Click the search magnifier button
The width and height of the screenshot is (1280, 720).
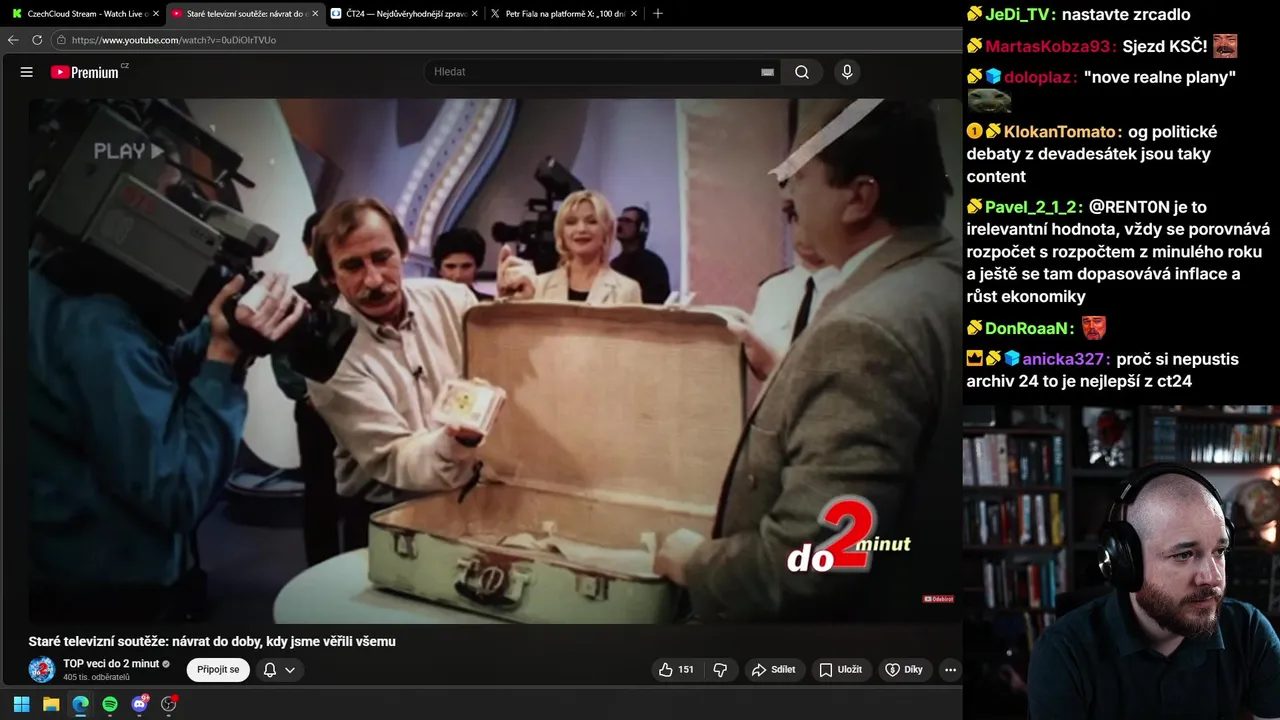[x=802, y=72]
